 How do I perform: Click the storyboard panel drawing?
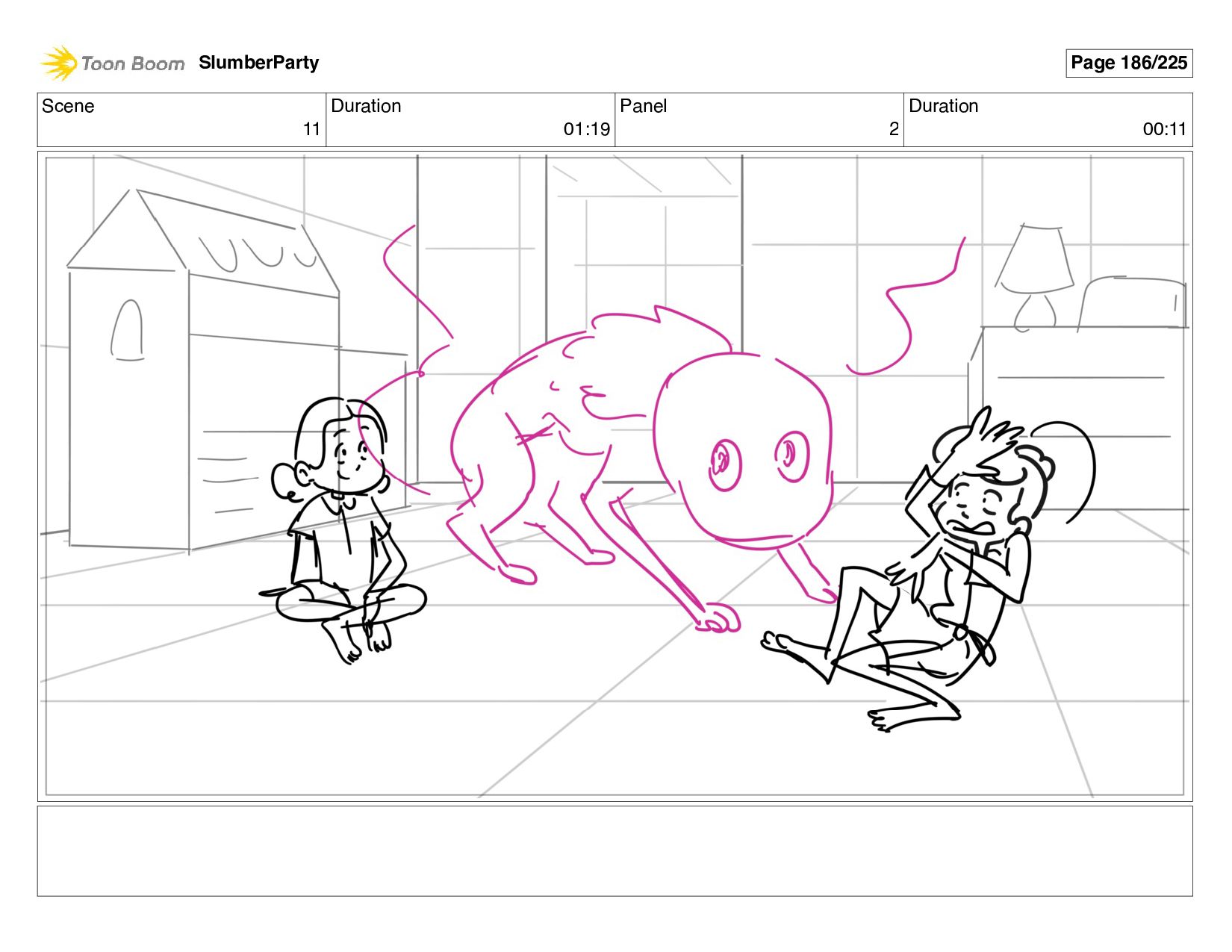(615, 476)
